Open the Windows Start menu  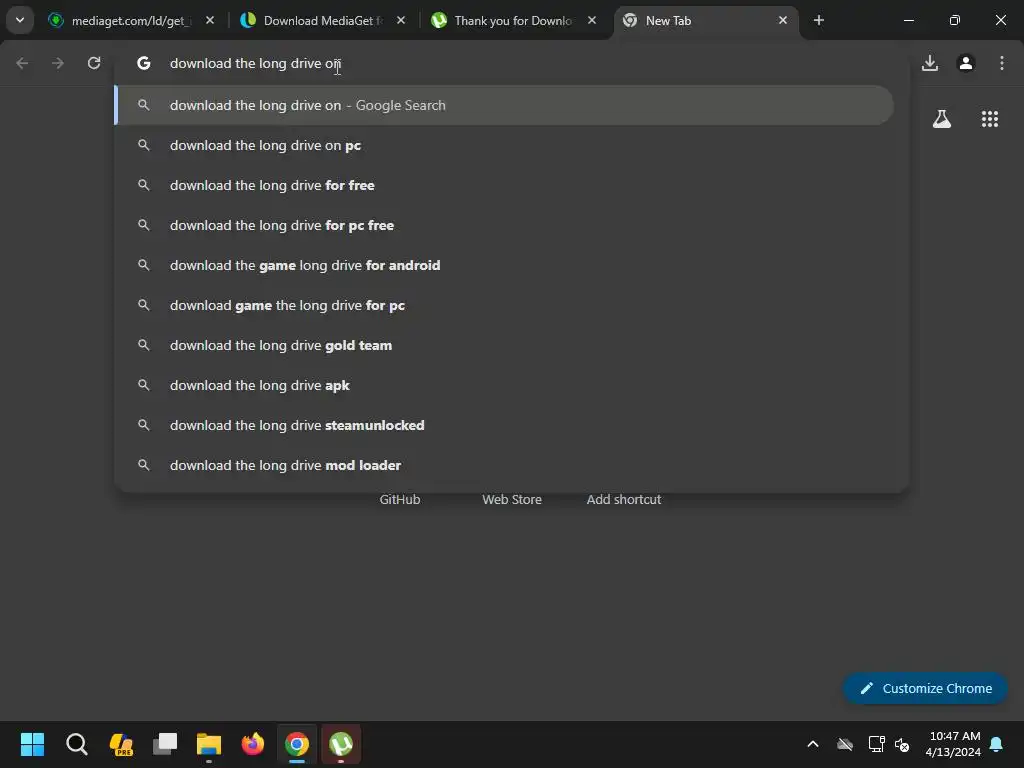(32, 744)
